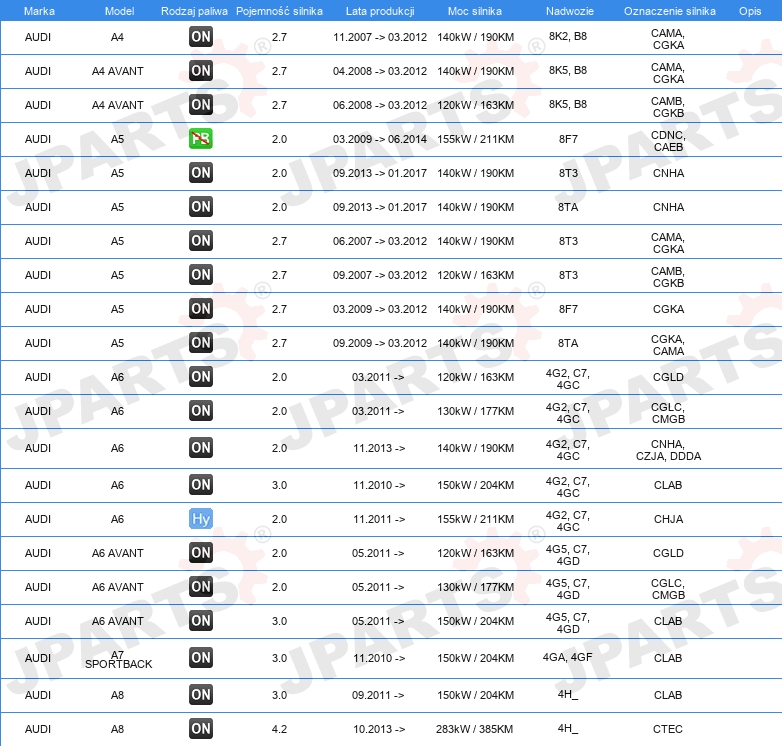Click the Pojemność silnika column header

279,11
